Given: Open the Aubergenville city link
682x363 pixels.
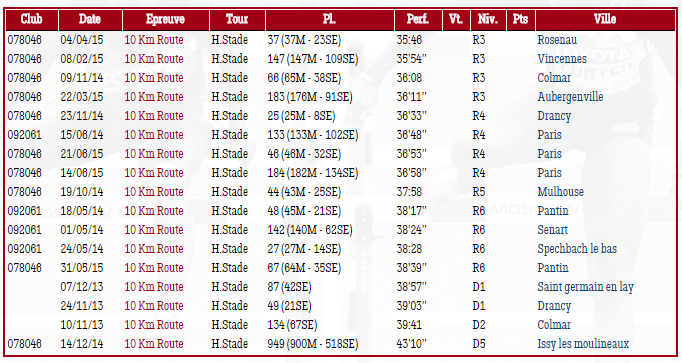Looking at the screenshot, I should coord(570,97).
